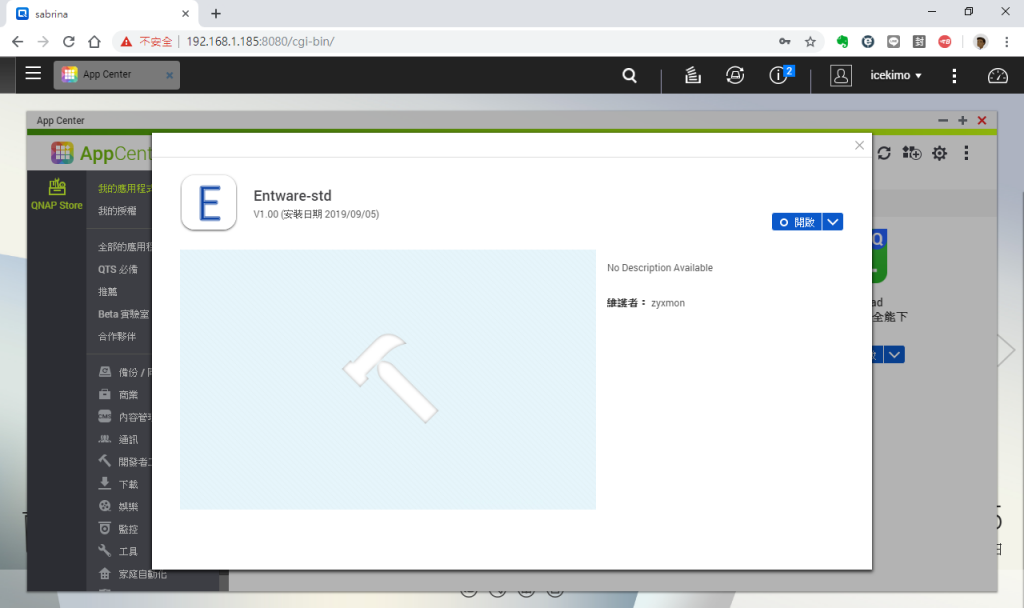Open the external devices icon
The width and height of the screenshot is (1024, 608).
pos(735,76)
